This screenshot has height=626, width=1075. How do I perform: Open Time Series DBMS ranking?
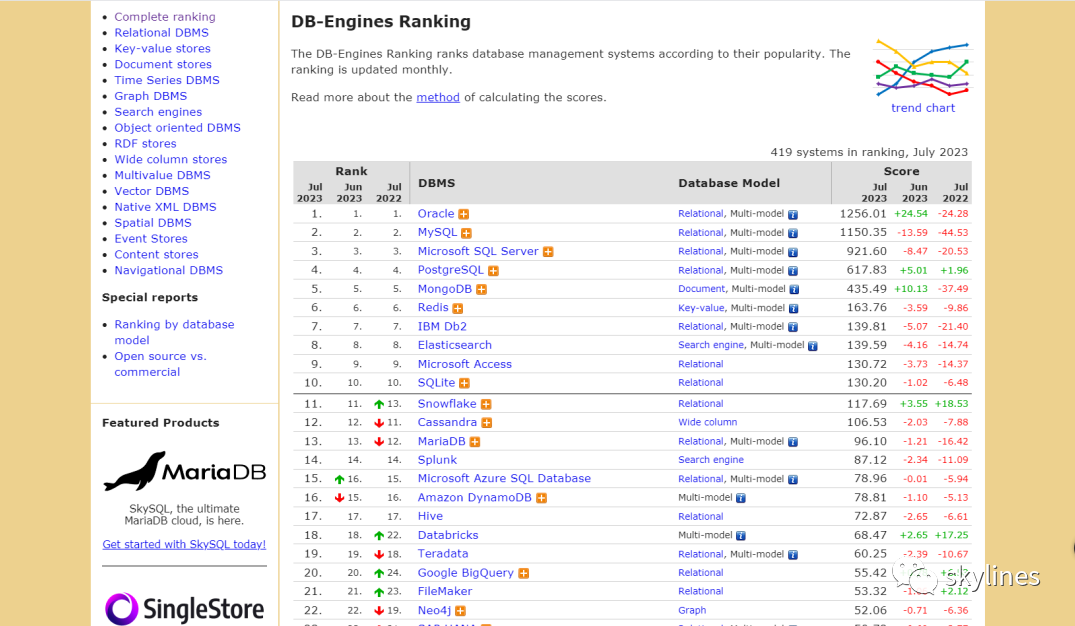click(167, 80)
